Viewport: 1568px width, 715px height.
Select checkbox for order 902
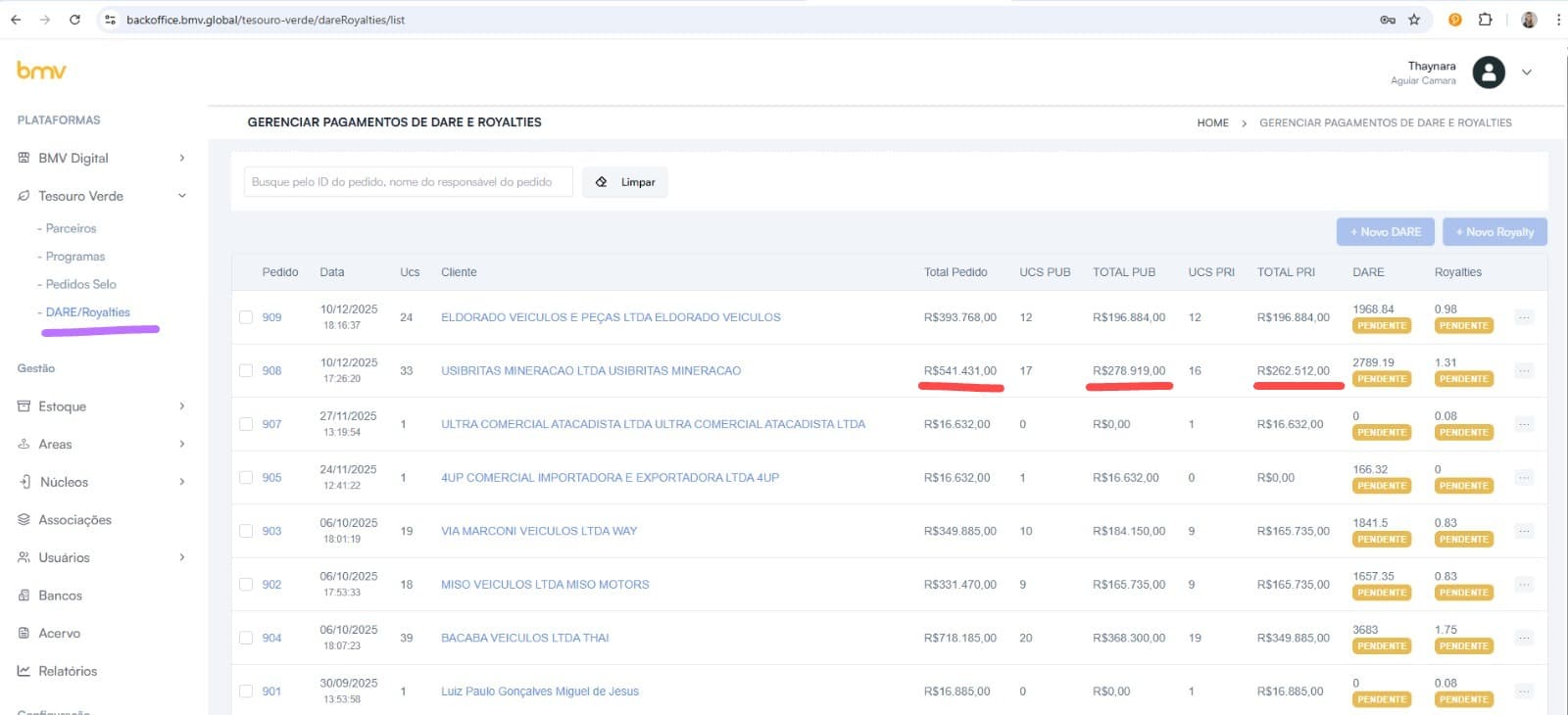point(246,585)
